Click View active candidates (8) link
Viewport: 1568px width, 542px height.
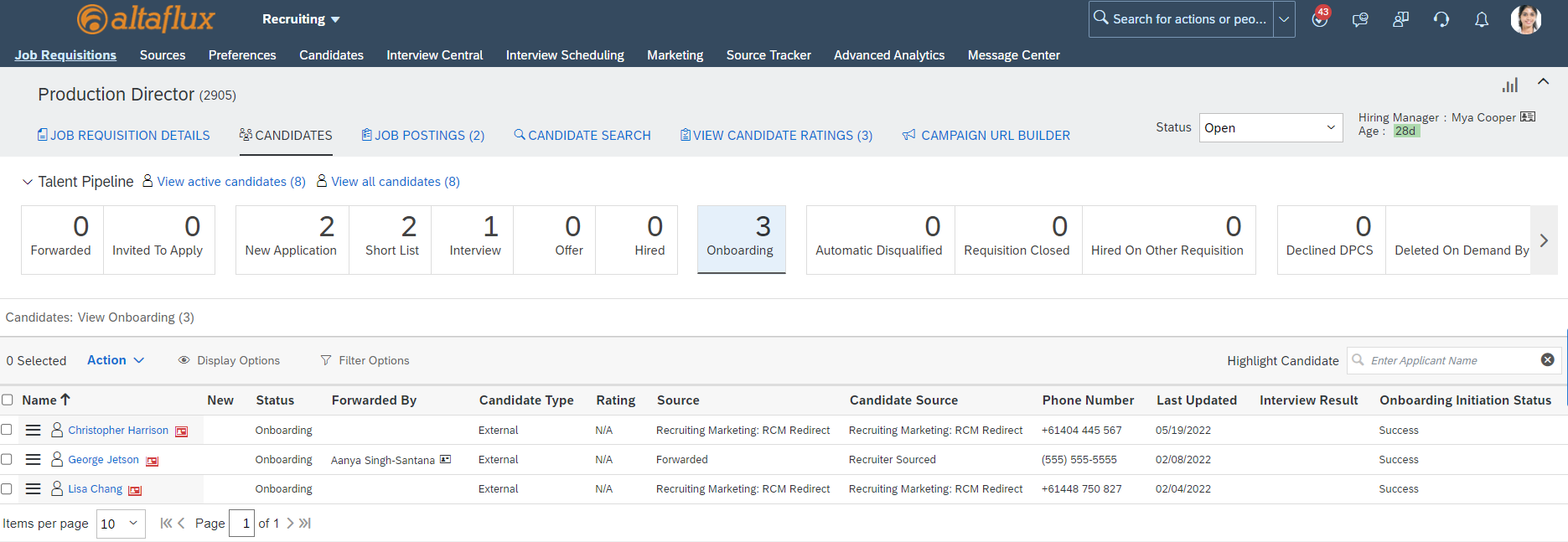pyautogui.click(x=231, y=181)
